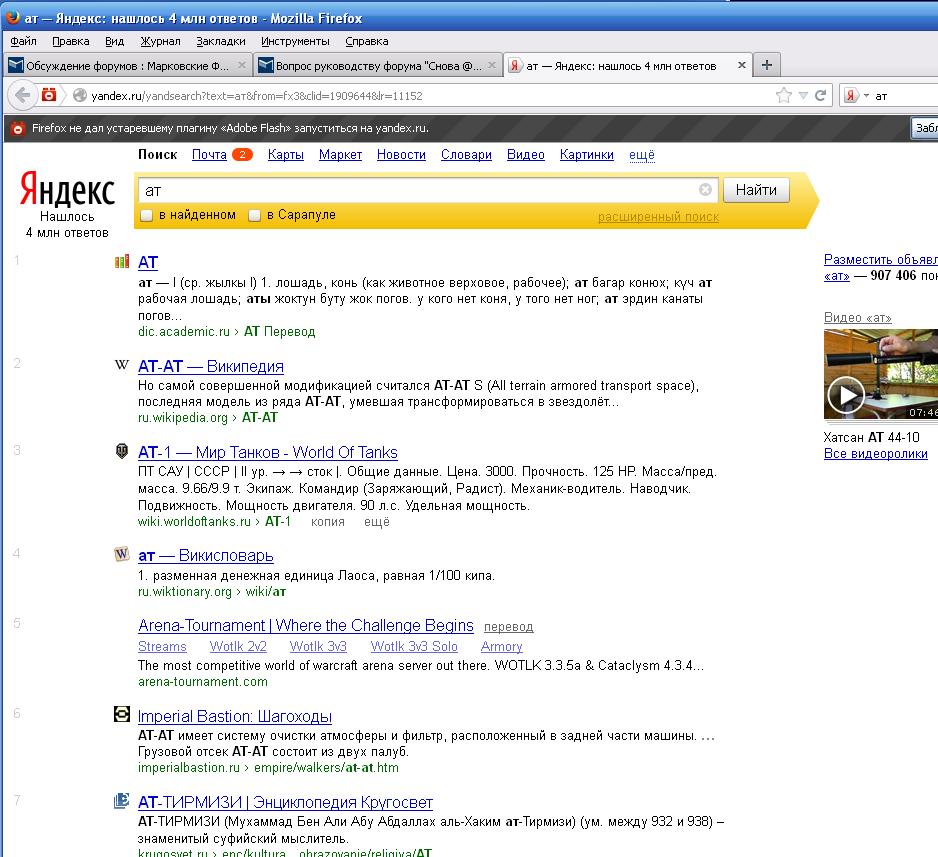Expand the "ещё" services link

pyautogui.click(x=642, y=155)
